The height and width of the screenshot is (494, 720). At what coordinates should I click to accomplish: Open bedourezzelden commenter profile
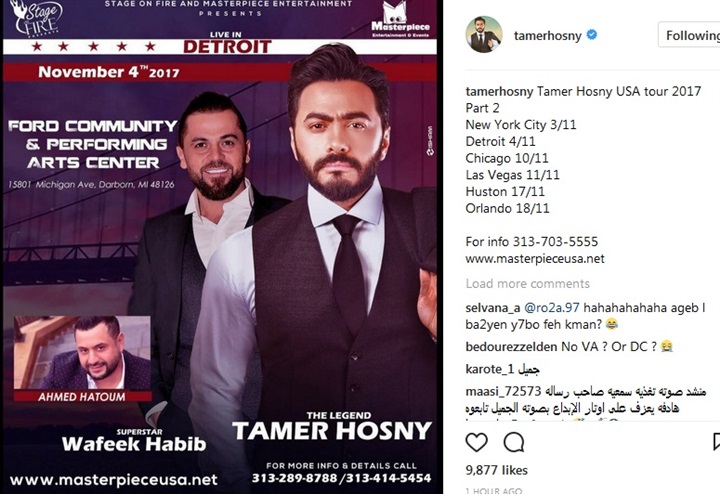click(511, 347)
